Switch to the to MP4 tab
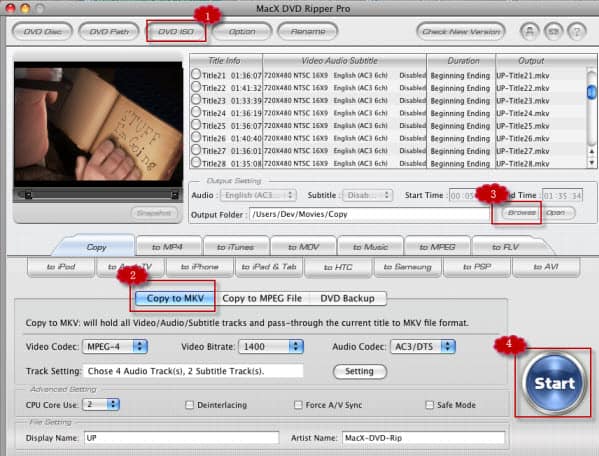This screenshot has height=456, width=599. click(x=167, y=247)
